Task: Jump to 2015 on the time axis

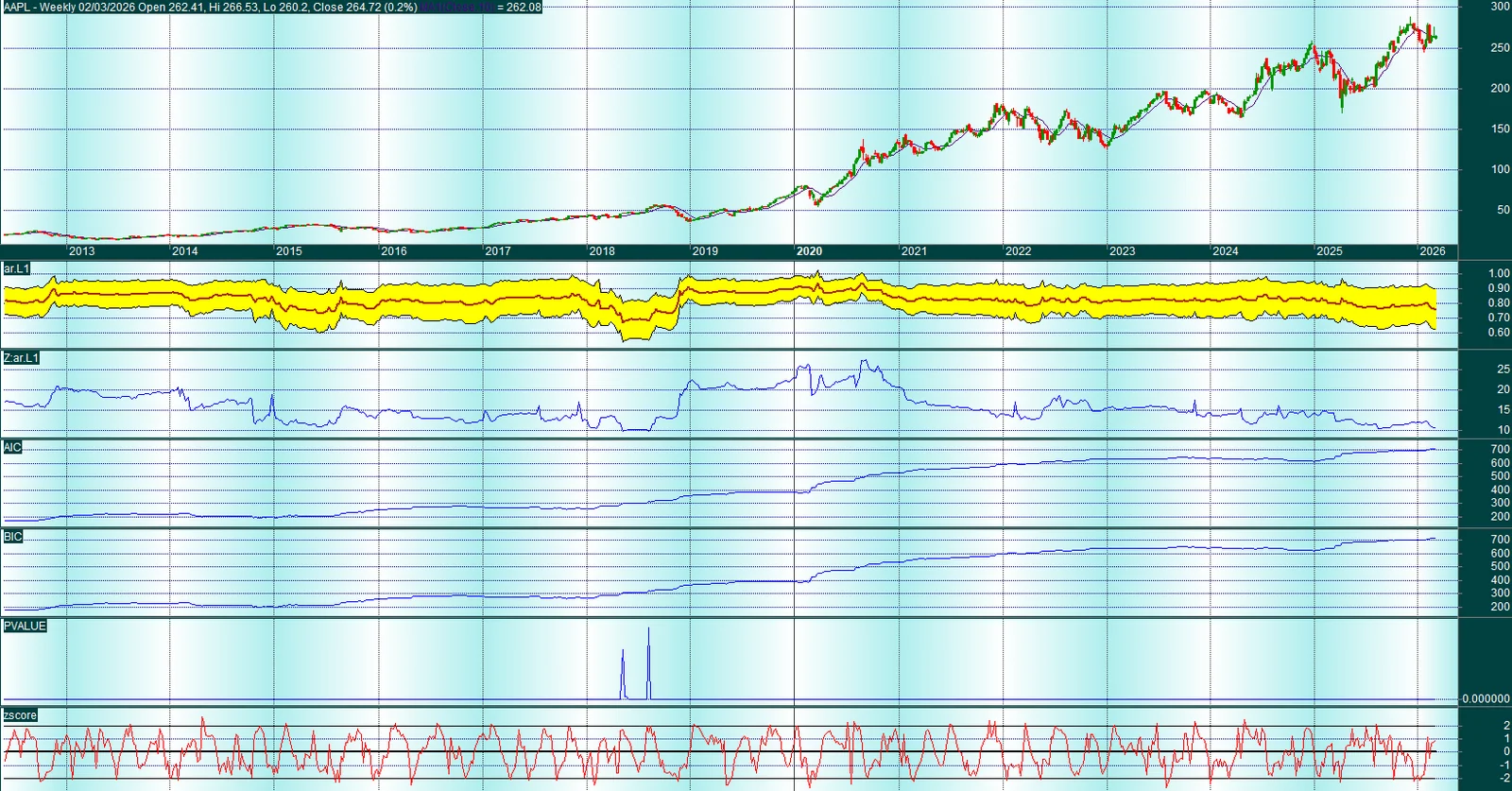Action: pos(289,251)
